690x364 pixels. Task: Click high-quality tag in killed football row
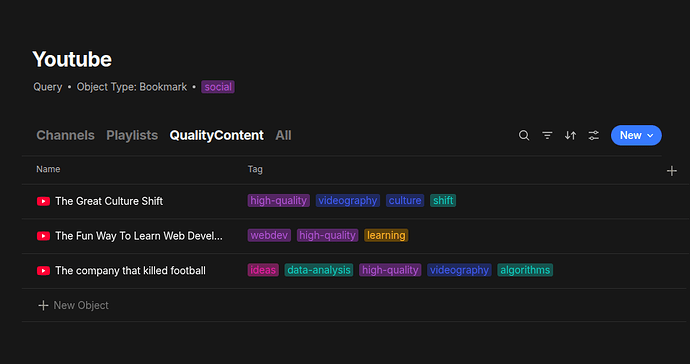390,270
